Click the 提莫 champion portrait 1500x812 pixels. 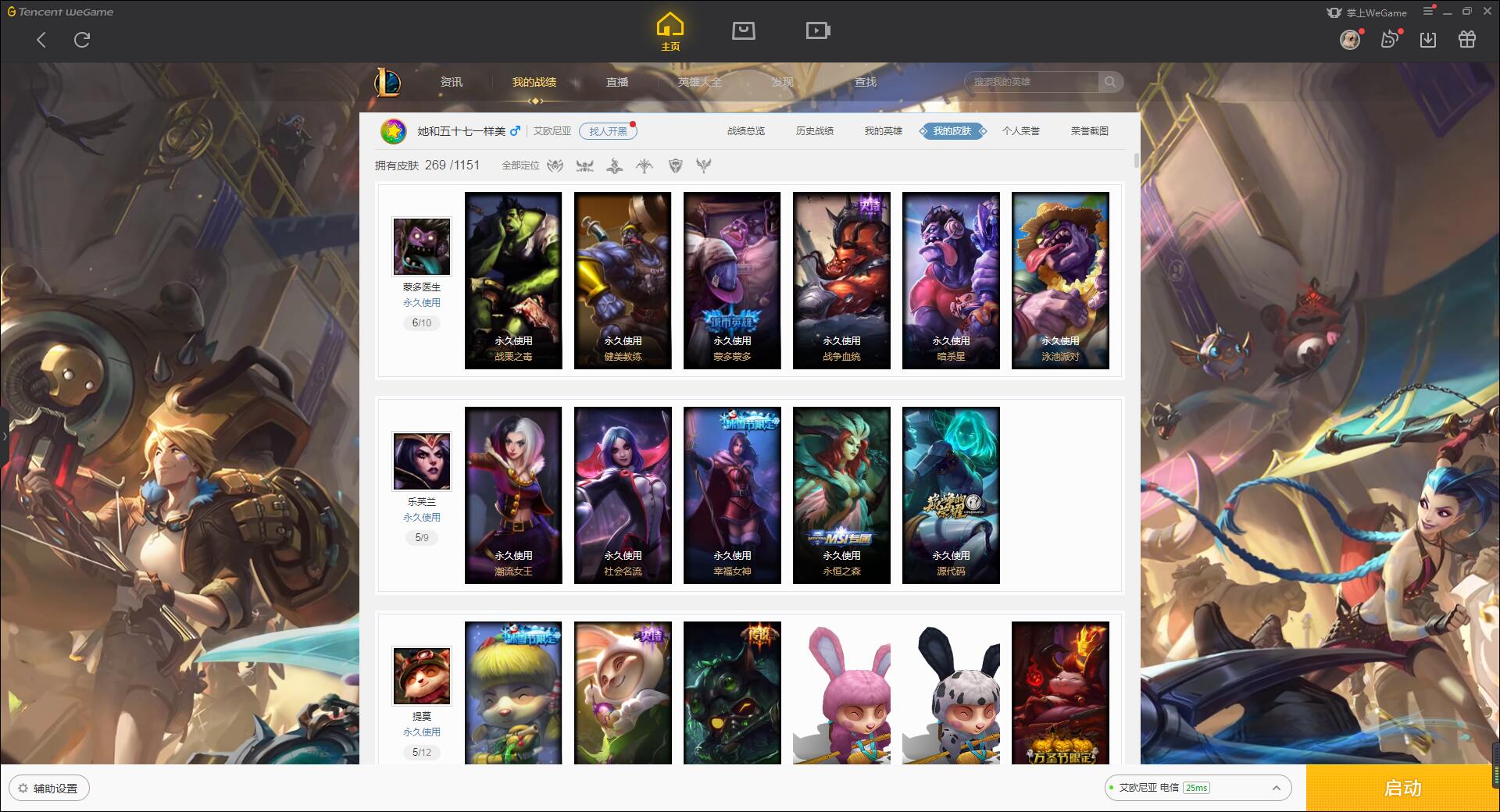point(422,676)
